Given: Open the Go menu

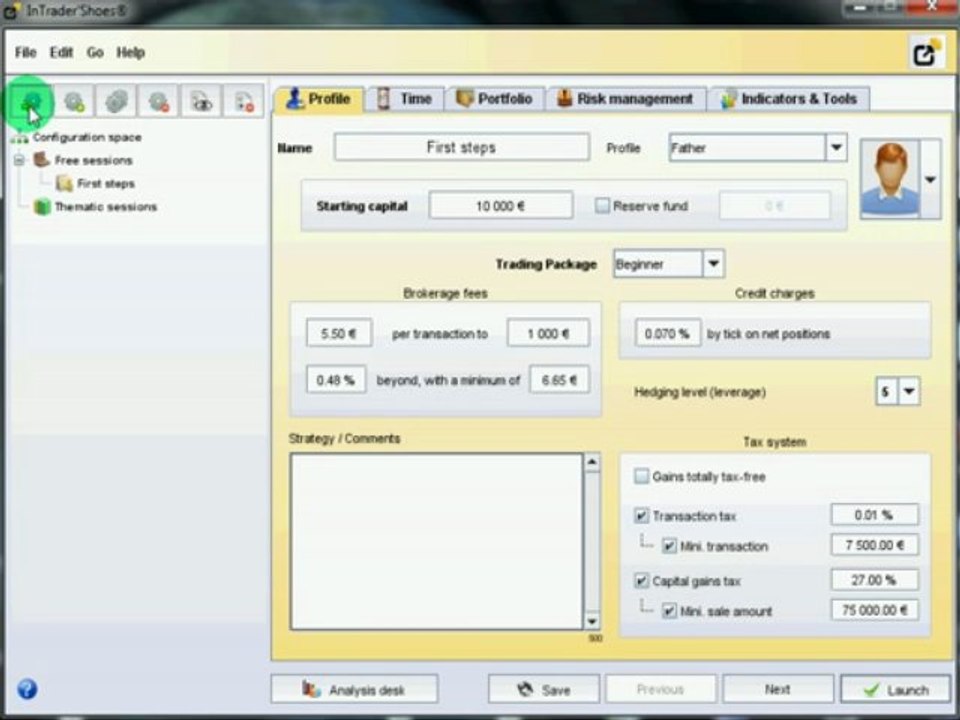Looking at the screenshot, I should click(x=95, y=53).
